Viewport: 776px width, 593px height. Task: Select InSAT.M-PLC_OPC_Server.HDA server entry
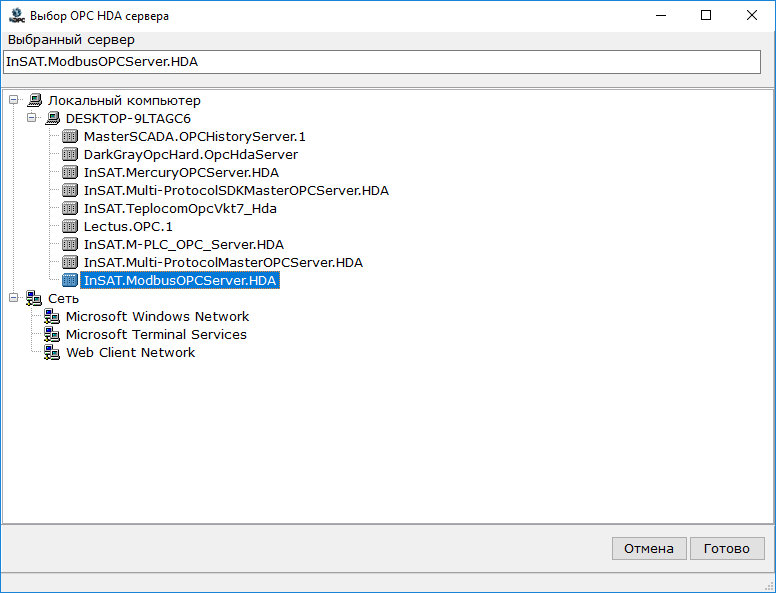(x=184, y=245)
